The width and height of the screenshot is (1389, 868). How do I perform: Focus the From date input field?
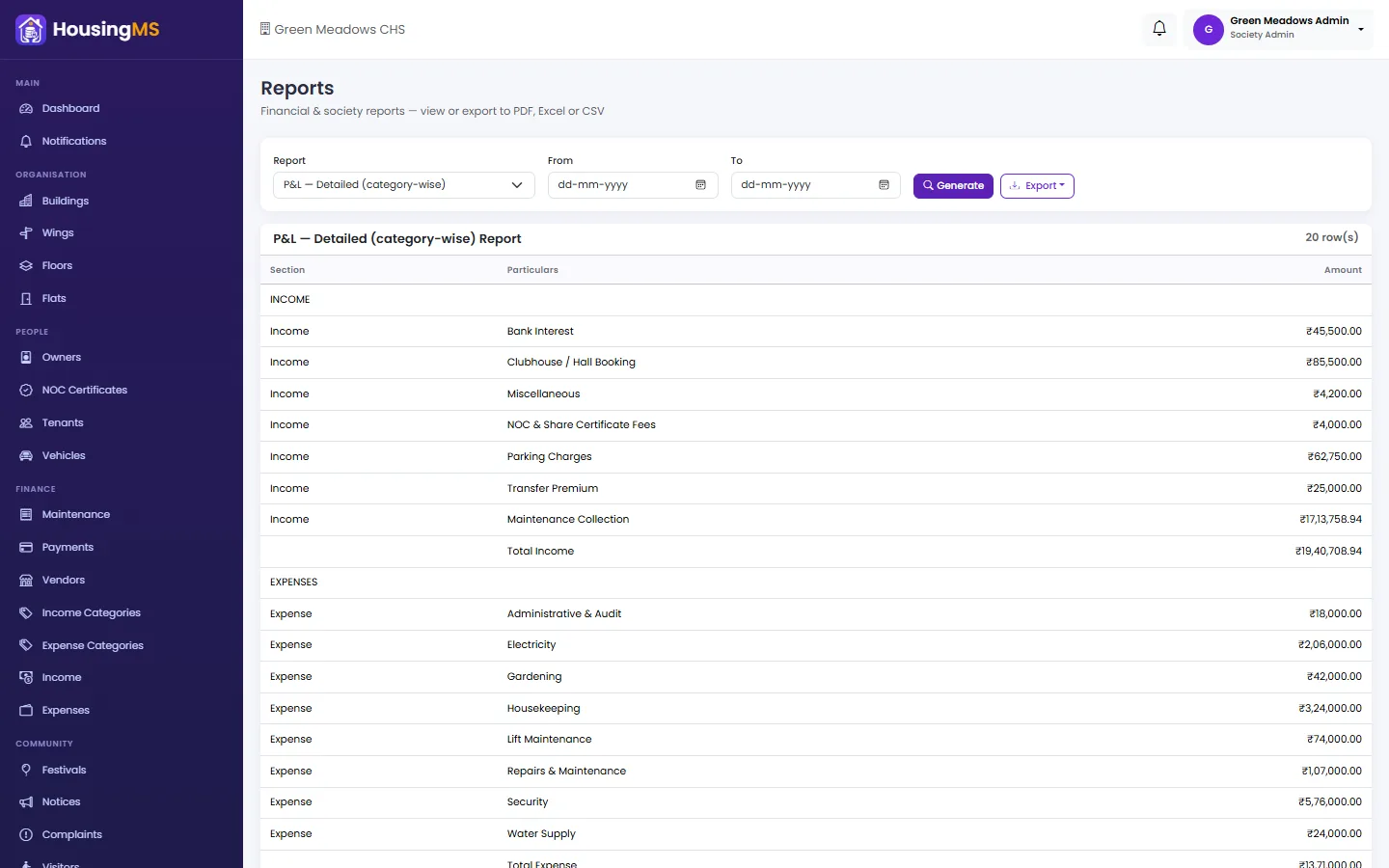[633, 185]
